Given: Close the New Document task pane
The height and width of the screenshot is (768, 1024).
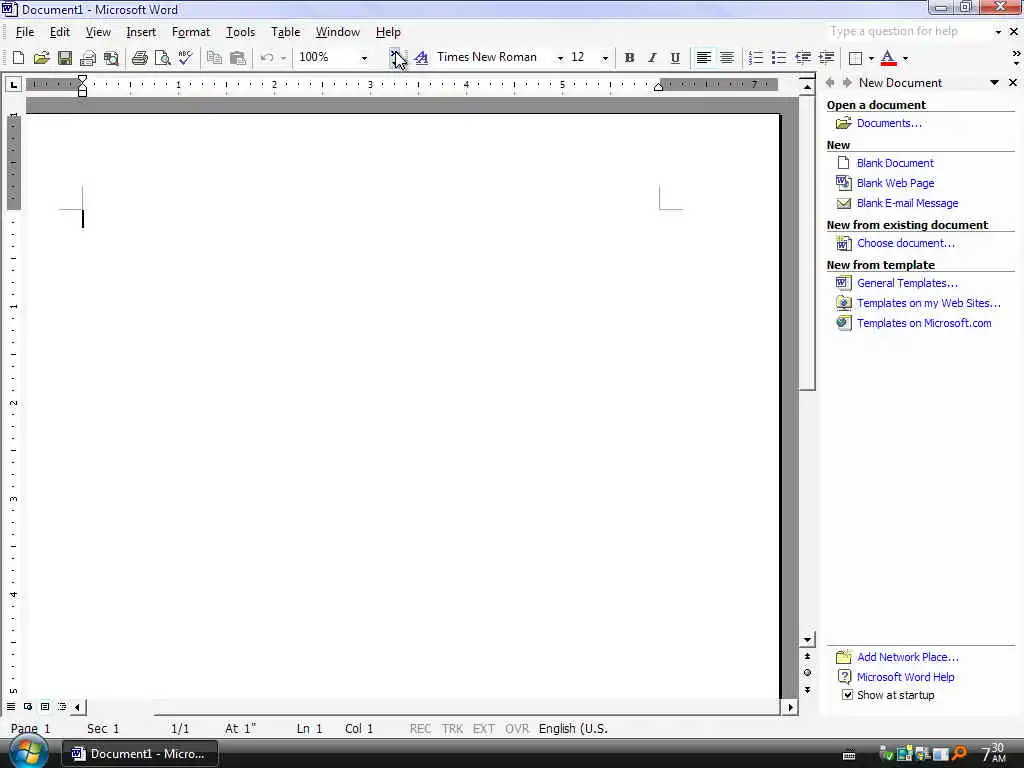Looking at the screenshot, I should [x=1013, y=82].
